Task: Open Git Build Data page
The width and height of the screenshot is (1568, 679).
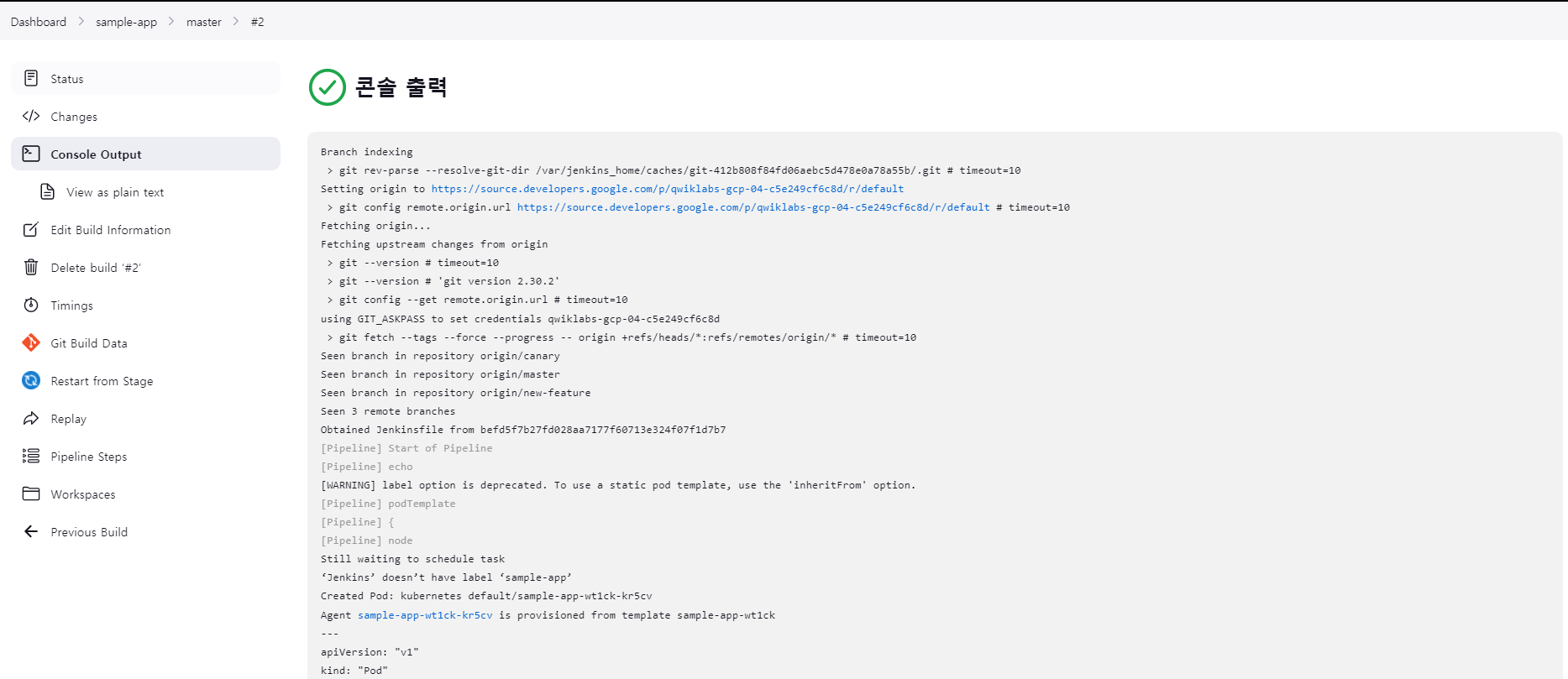Action: tap(145, 342)
